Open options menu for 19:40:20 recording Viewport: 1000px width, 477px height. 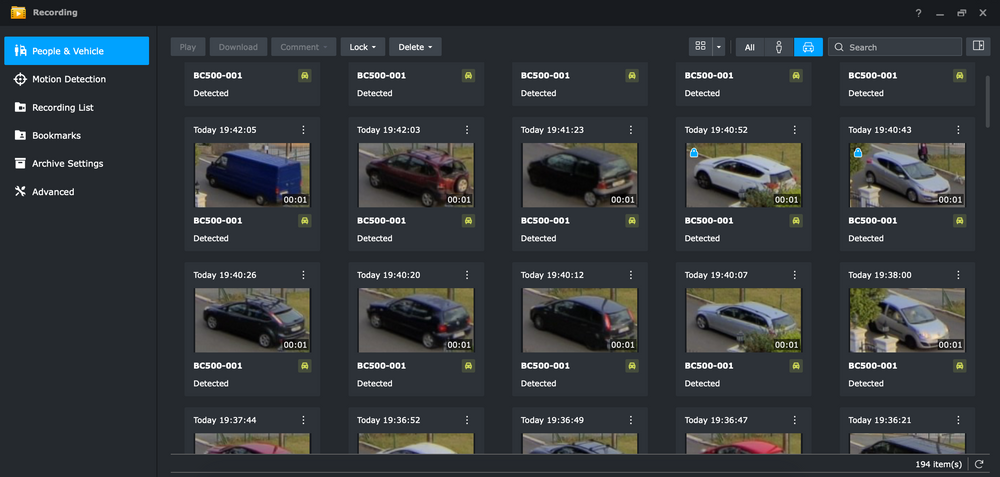coord(467,275)
